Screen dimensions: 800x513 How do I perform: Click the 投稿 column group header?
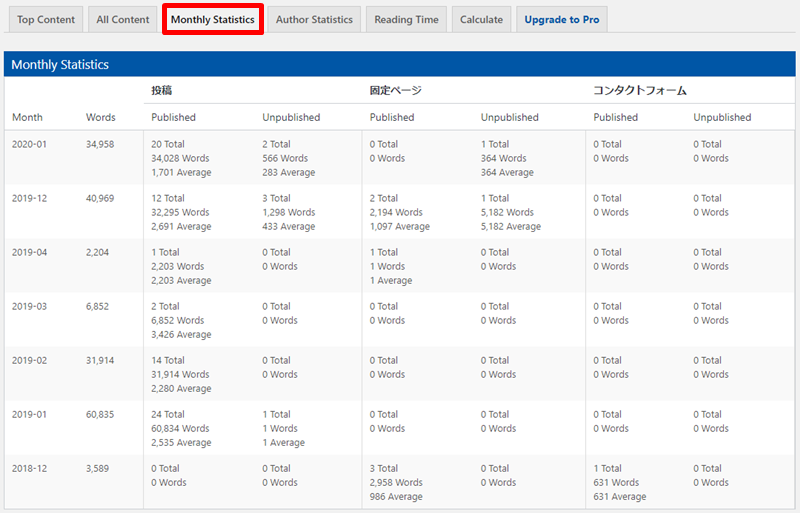[161, 90]
